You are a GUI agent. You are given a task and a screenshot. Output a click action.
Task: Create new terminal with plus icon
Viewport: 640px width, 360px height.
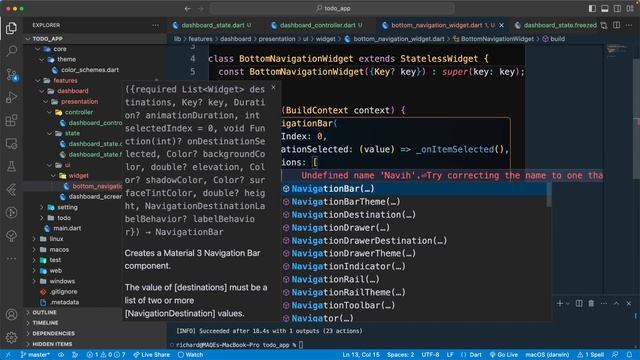560,303
